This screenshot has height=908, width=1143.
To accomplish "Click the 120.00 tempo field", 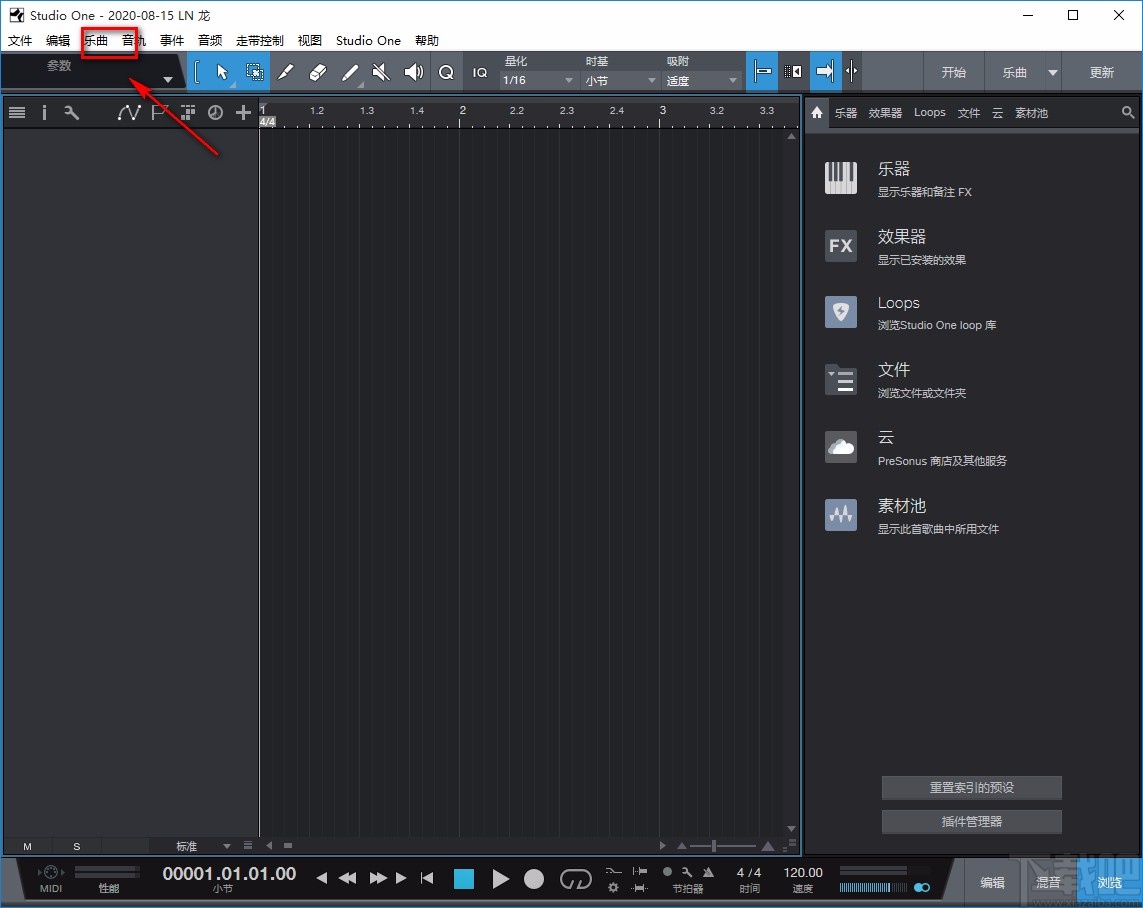I will pyautogui.click(x=803, y=872).
